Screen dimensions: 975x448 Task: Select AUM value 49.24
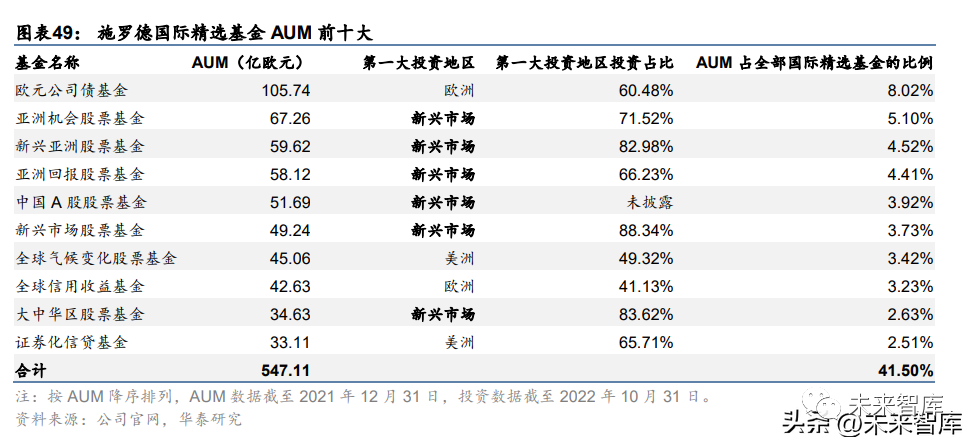pos(290,231)
